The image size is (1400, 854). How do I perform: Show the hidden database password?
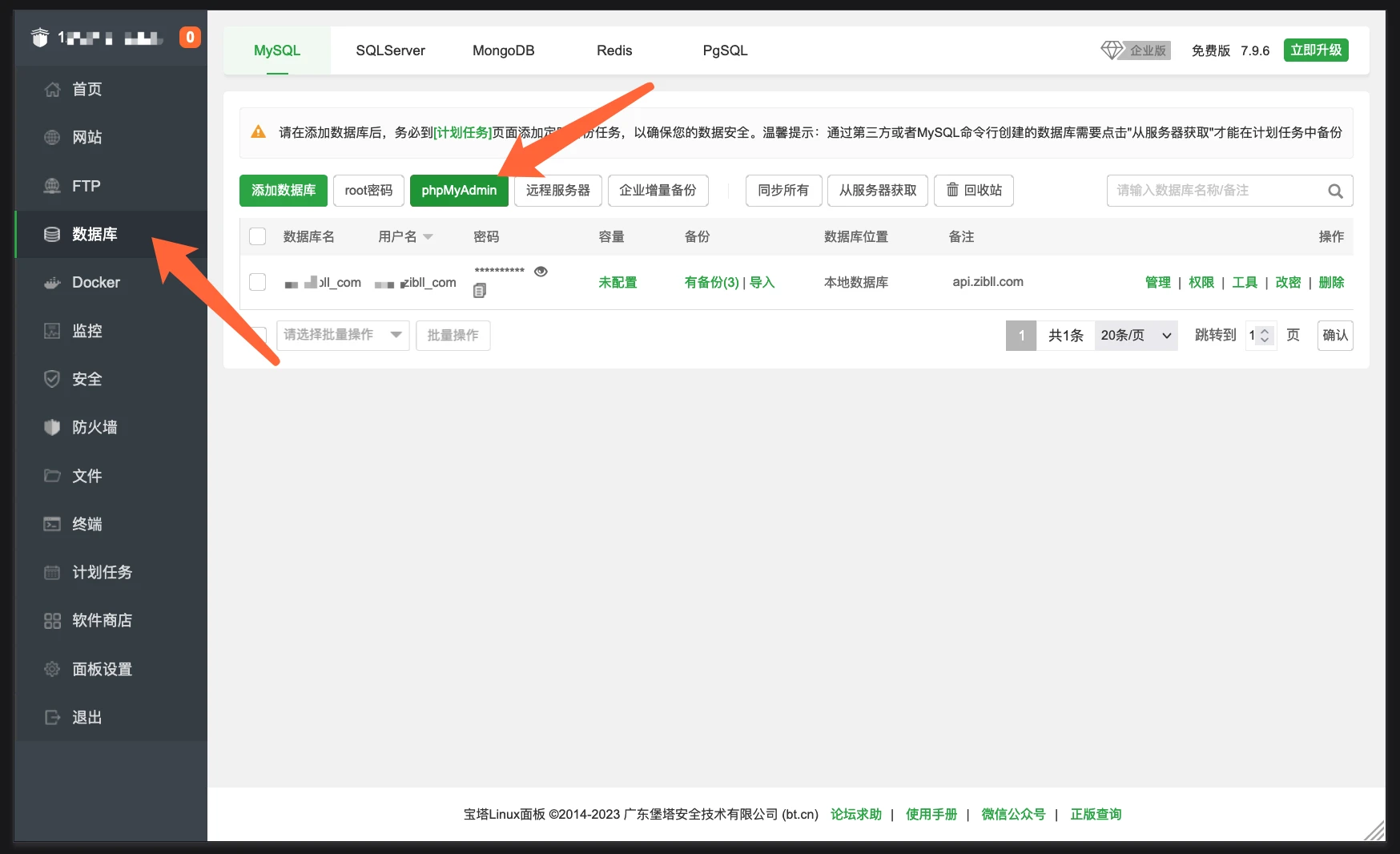coord(541,272)
